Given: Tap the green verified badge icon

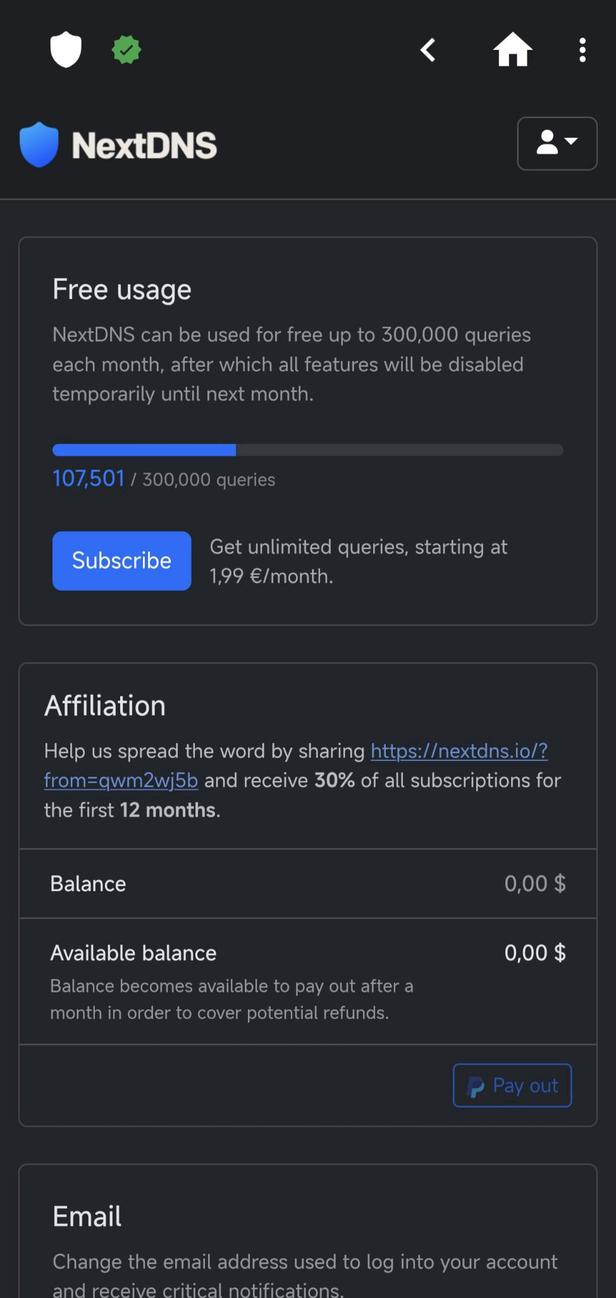Looking at the screenshot, I should click(126, 49).
